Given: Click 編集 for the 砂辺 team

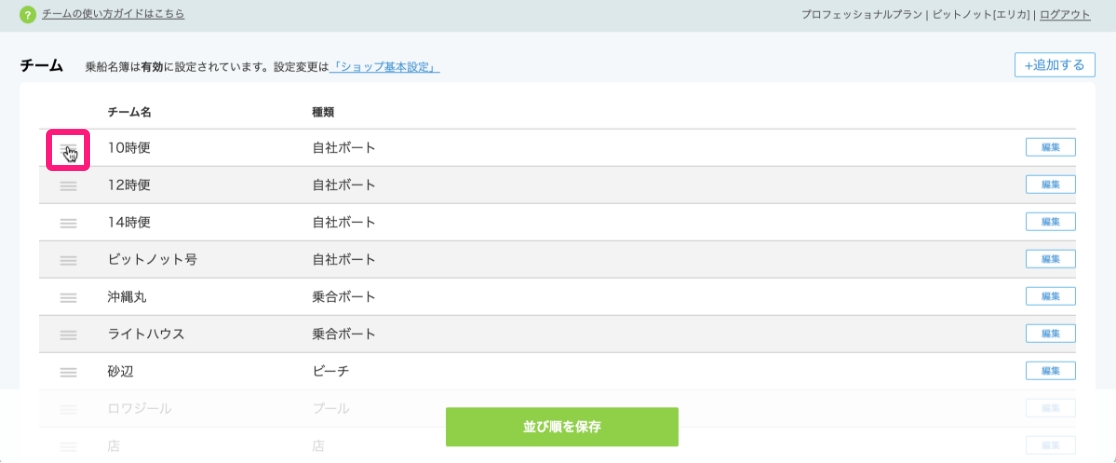Looking at the screenshot, I should coord(1050,370).
